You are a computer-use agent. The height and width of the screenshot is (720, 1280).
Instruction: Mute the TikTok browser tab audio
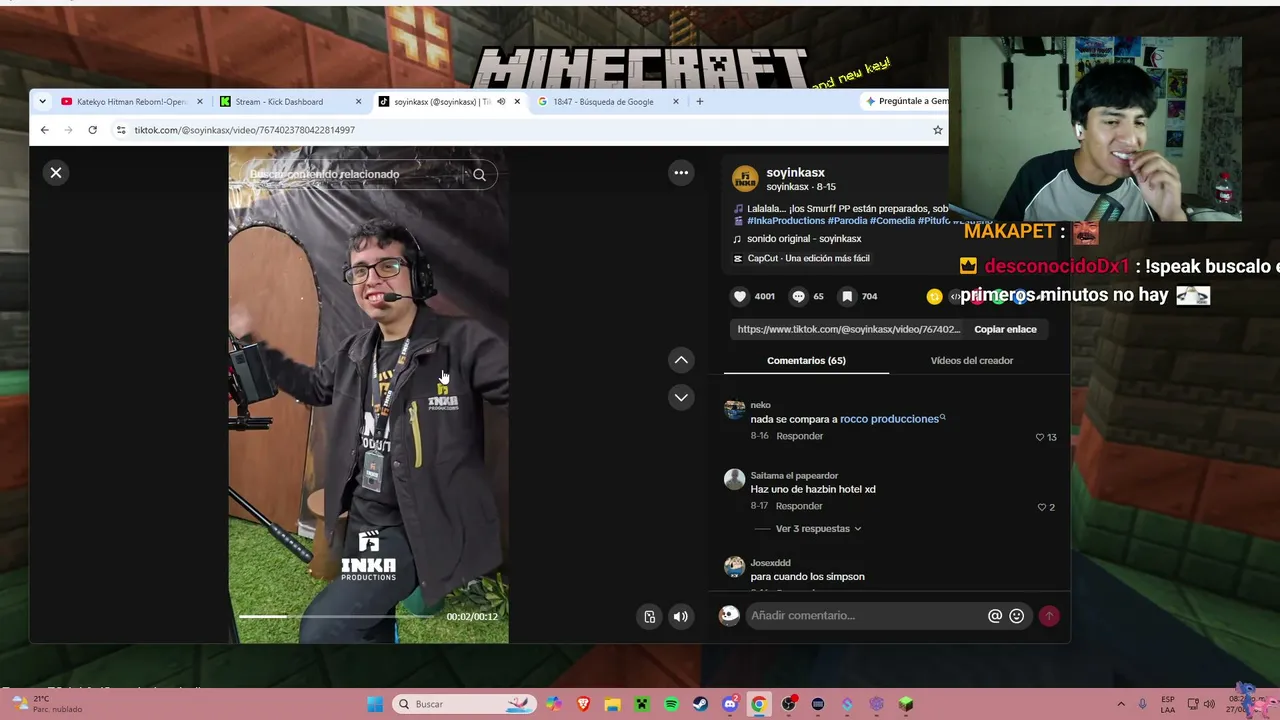(x=501, y=102)
